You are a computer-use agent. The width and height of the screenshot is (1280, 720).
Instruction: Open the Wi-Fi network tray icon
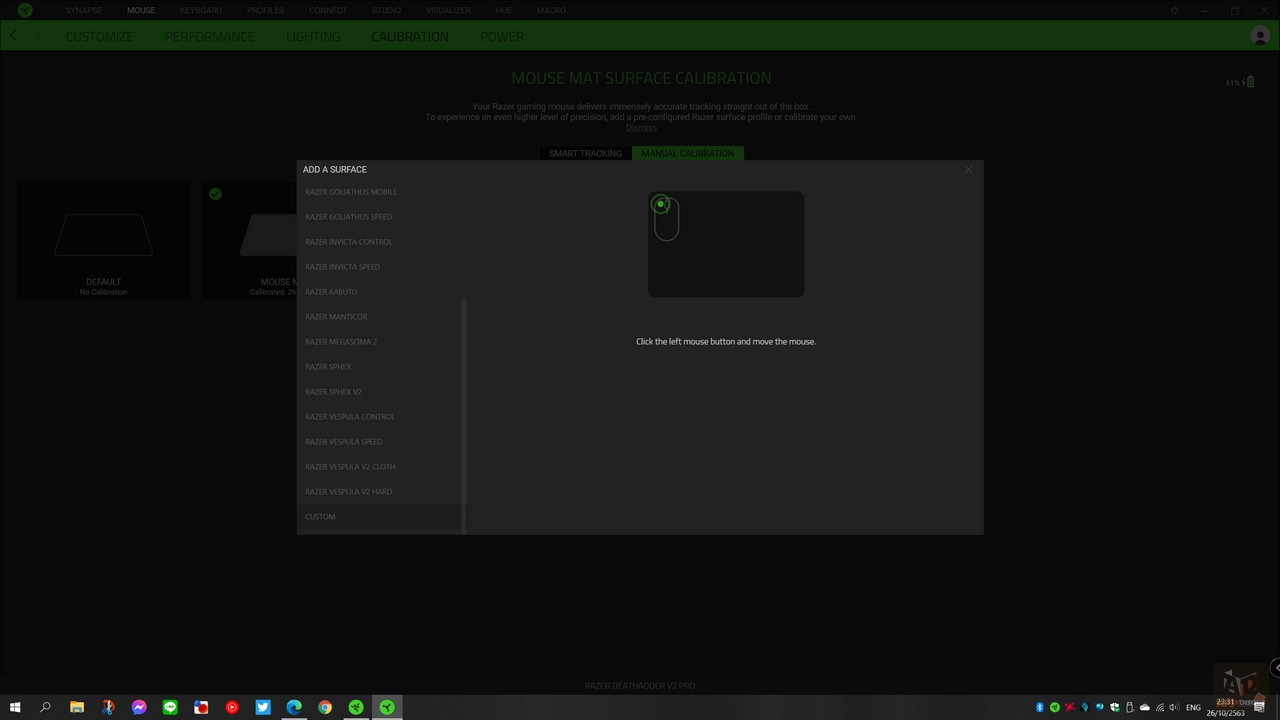(1160, 707)
